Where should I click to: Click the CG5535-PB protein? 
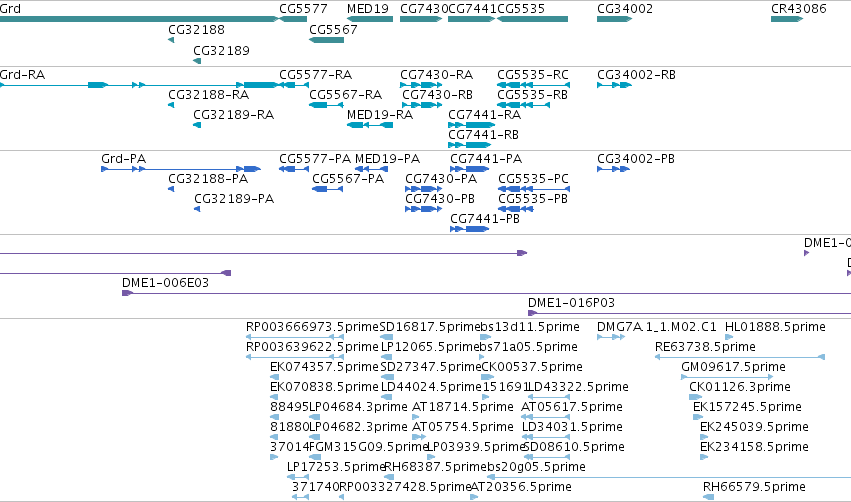[516, 209]
